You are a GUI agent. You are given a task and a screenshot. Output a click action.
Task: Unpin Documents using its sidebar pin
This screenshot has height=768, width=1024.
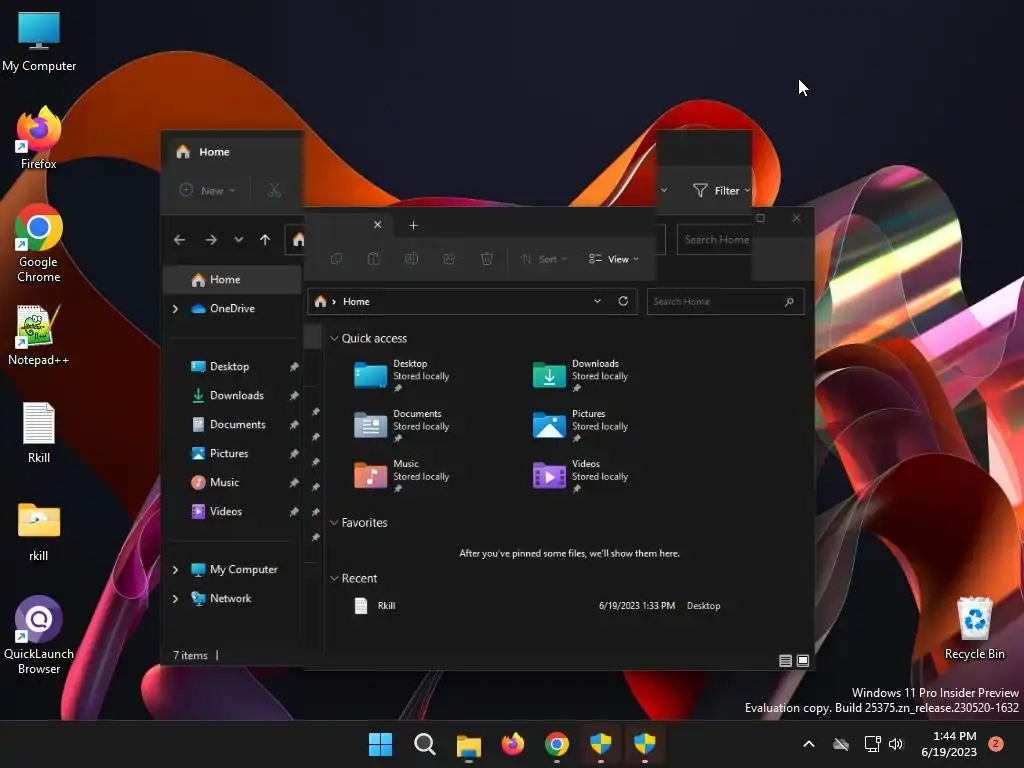(294, 425)
